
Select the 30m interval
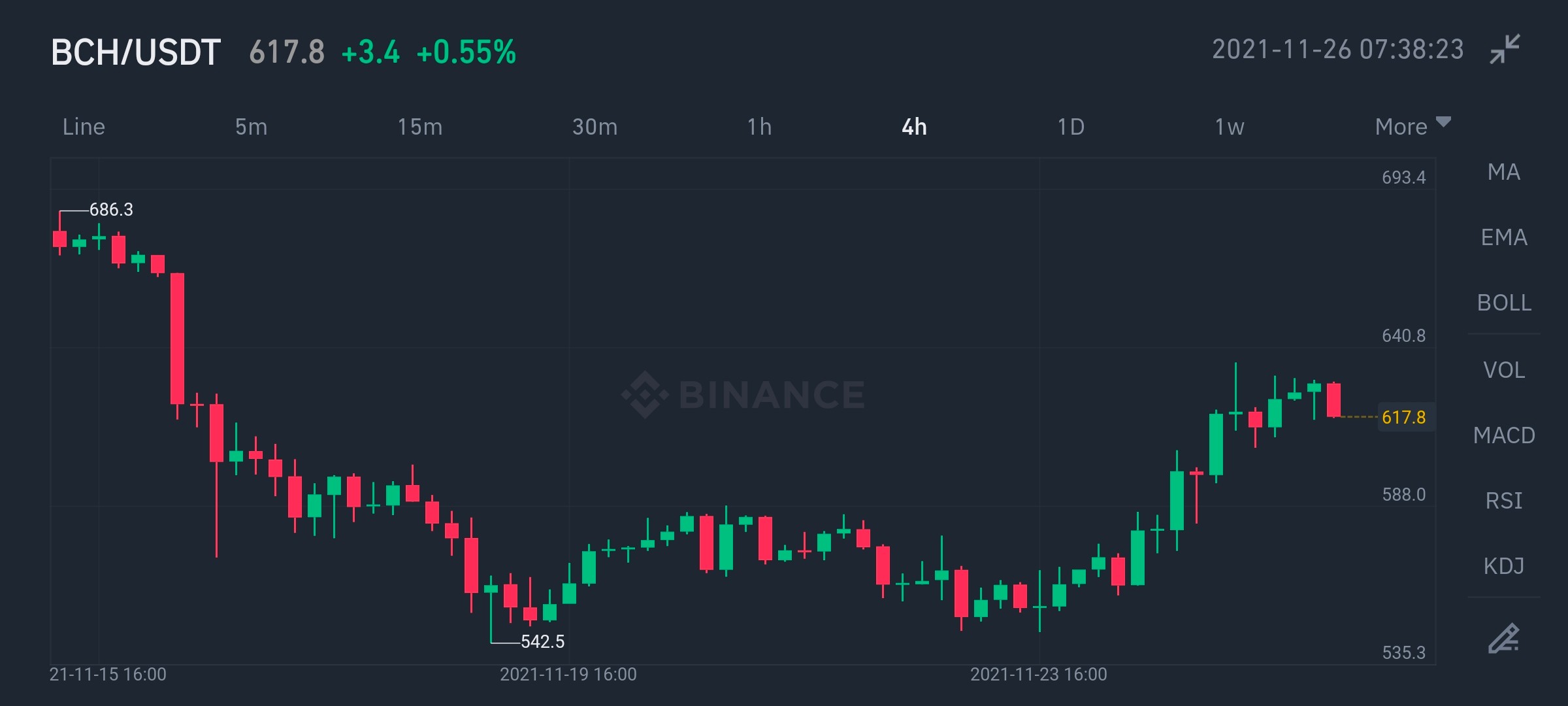(x=595, y=127)
